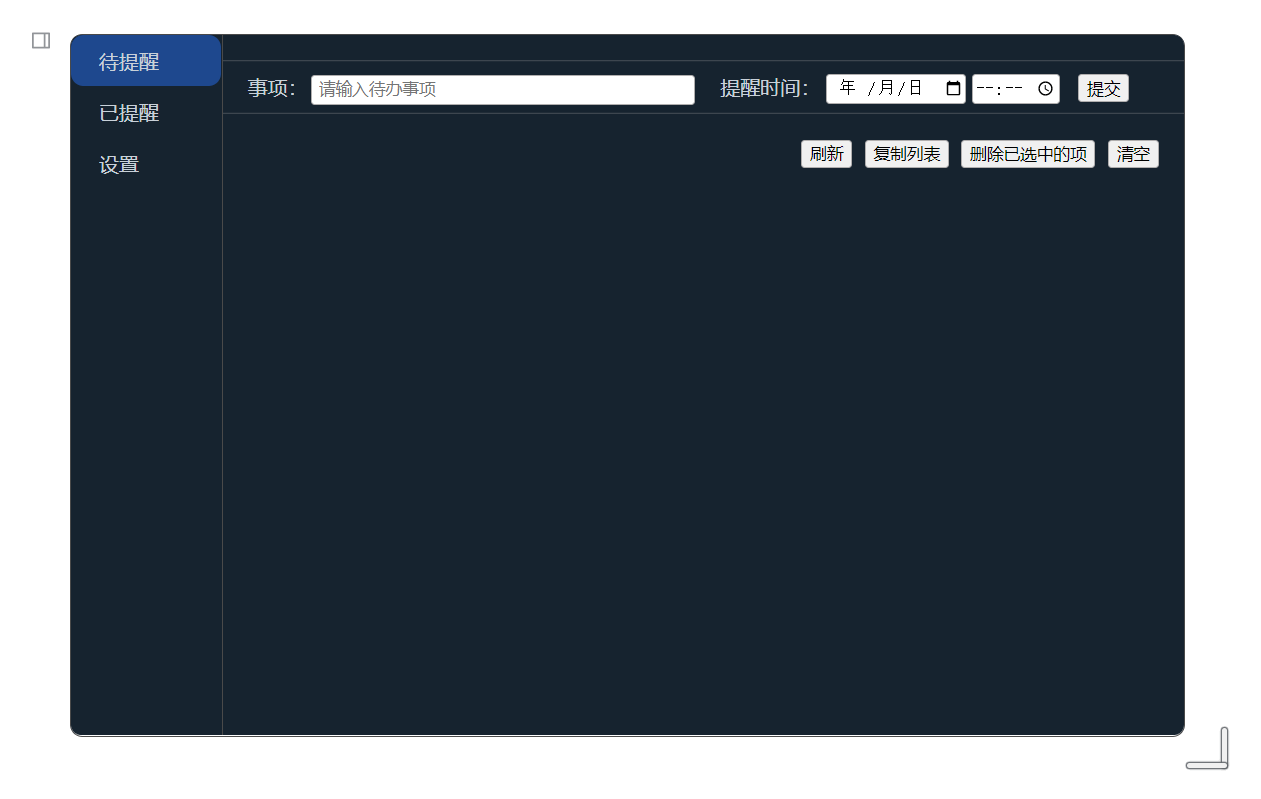The height and width of the screenshot is (799, 1261).
Task: Focus the 请输入待办事项 input field
Action: click(503, 90)
